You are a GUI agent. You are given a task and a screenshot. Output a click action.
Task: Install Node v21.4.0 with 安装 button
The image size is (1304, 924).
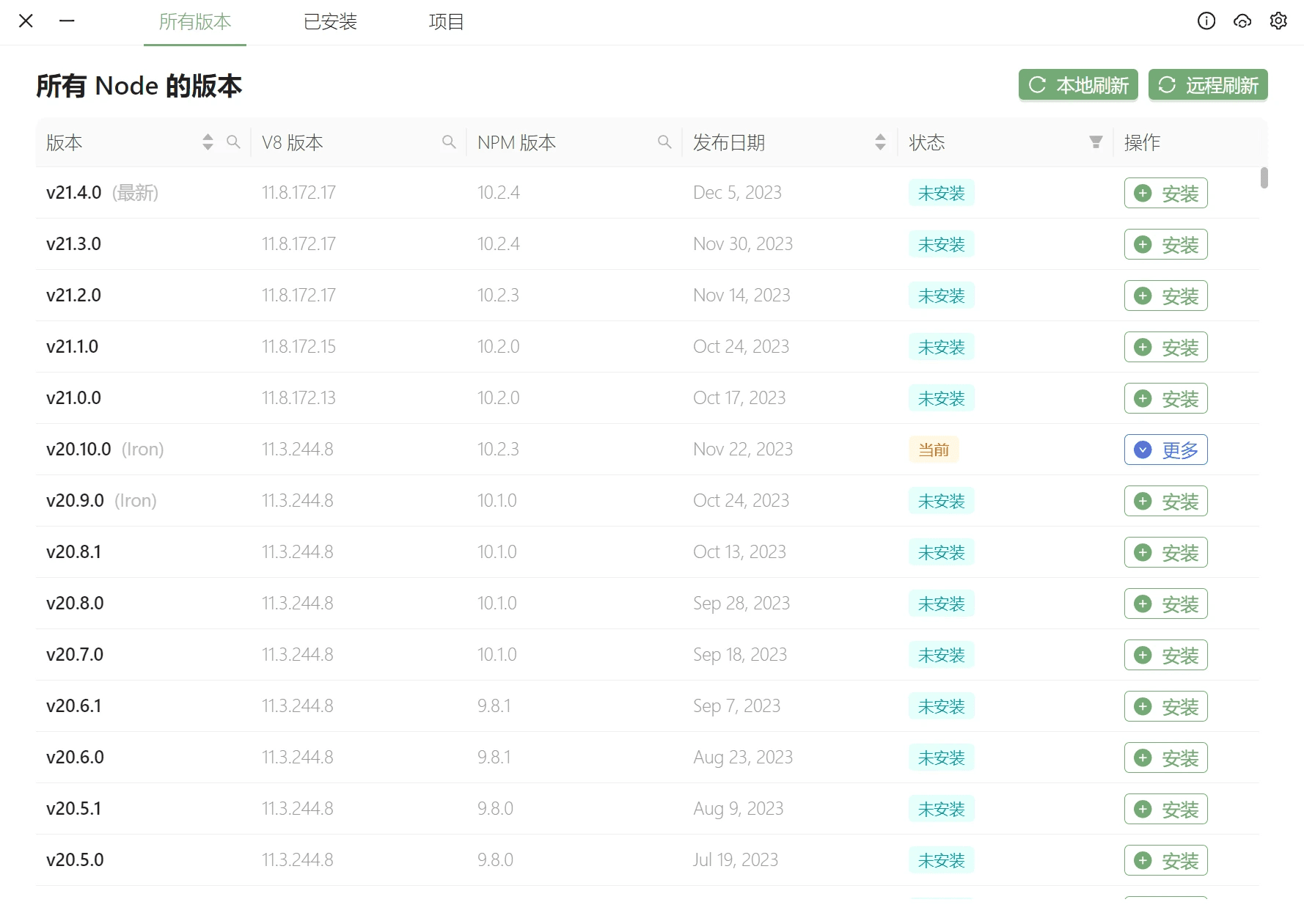pos(1165,194)
